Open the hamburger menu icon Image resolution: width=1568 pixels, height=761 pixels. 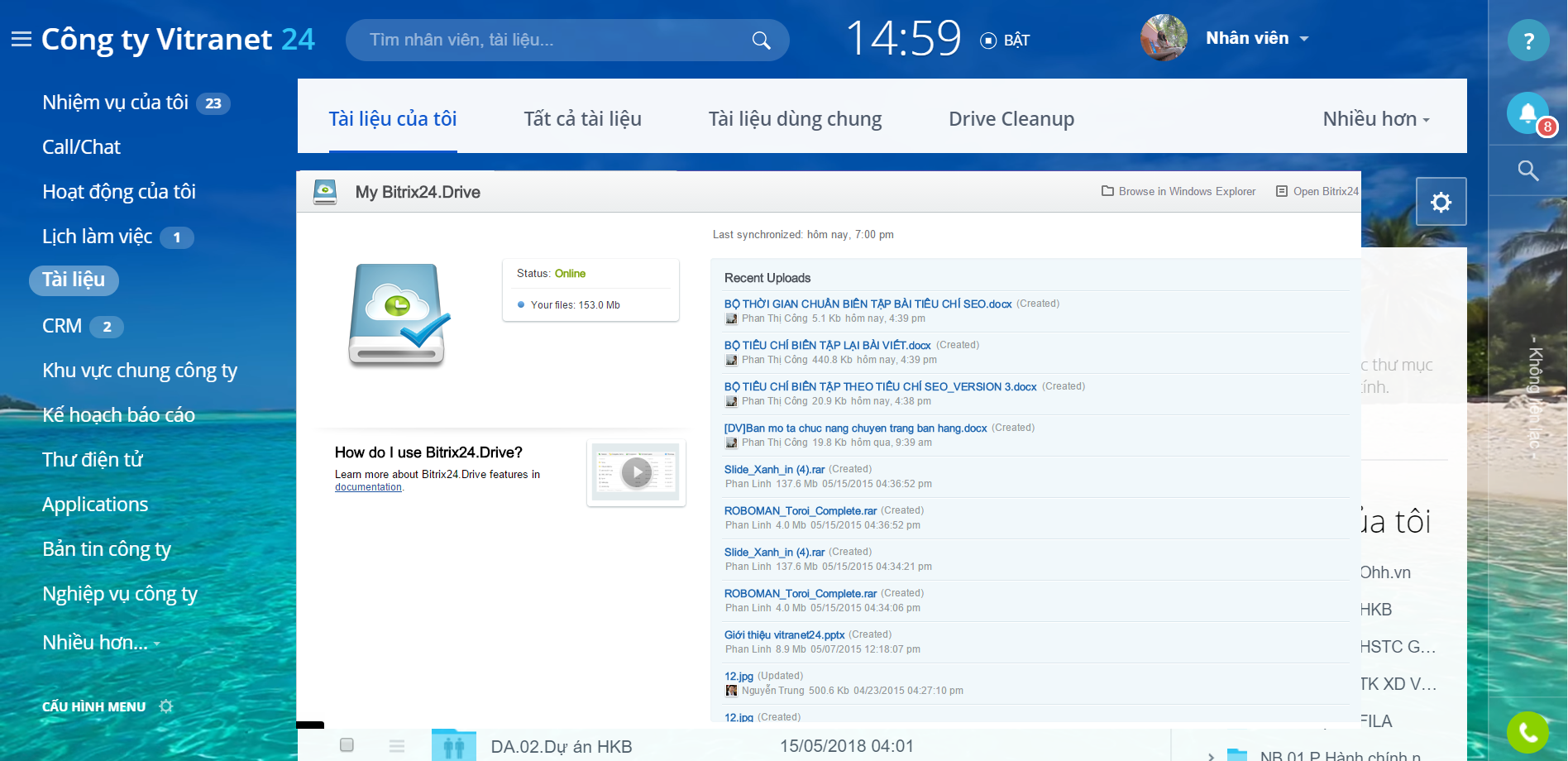(x=22, y=39)
